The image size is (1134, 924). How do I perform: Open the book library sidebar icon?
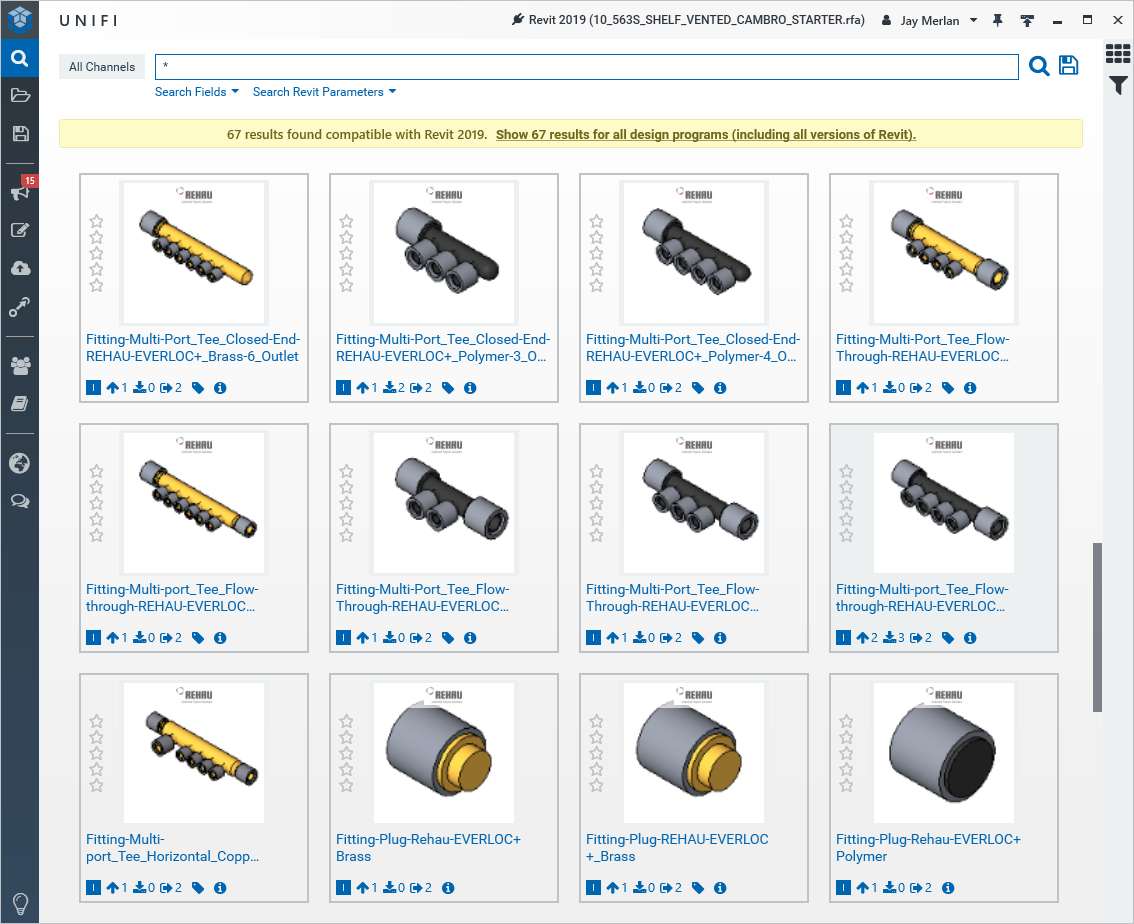tap(20, 403)
